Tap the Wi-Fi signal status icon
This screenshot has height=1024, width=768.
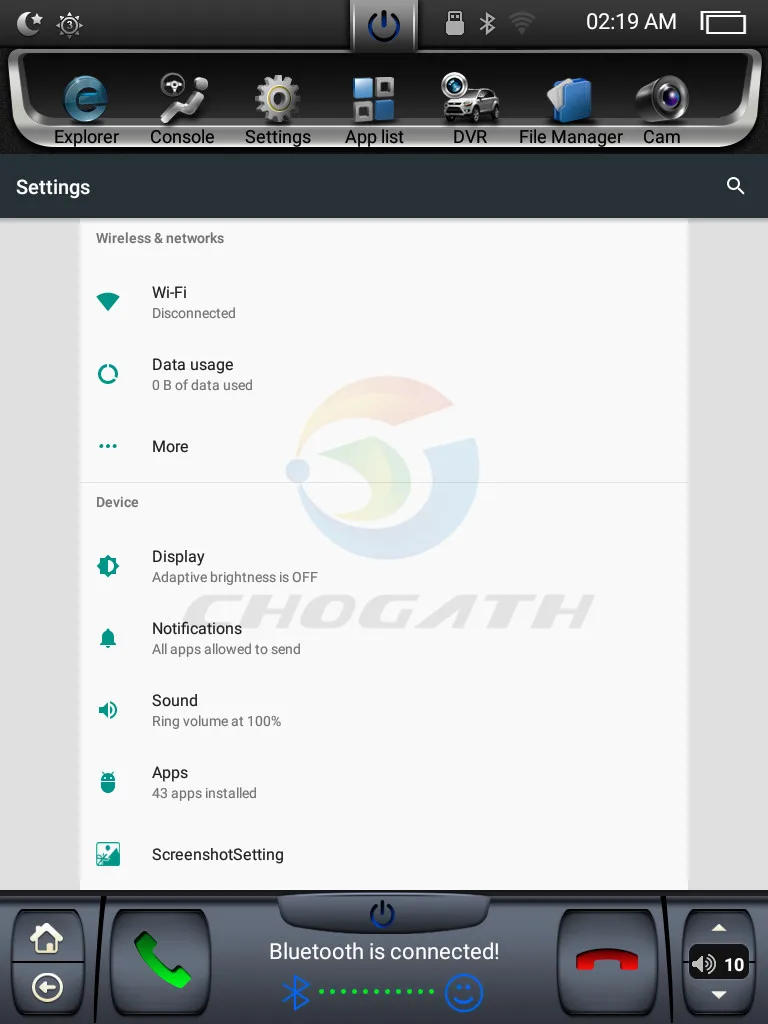(x=522, y=24)
